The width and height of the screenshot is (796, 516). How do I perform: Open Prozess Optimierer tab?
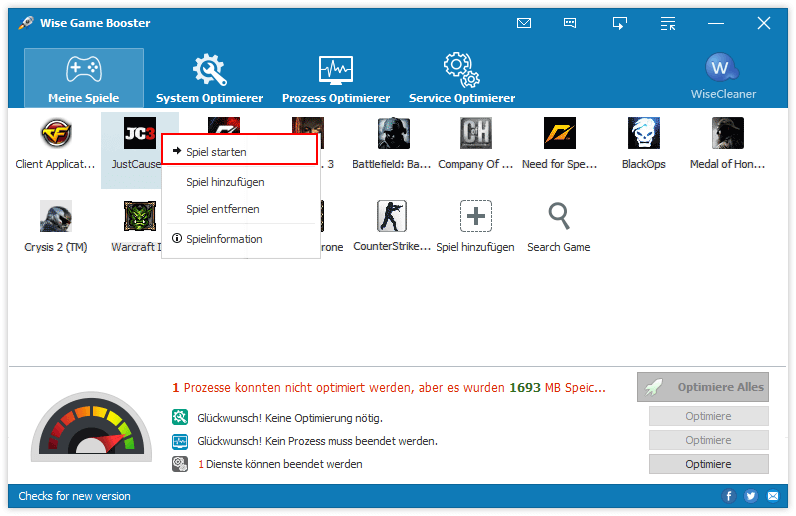point(336,78)
